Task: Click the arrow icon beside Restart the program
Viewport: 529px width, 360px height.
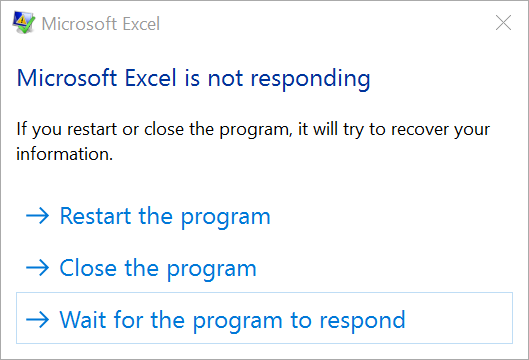Action: click(x=37, y=216)
